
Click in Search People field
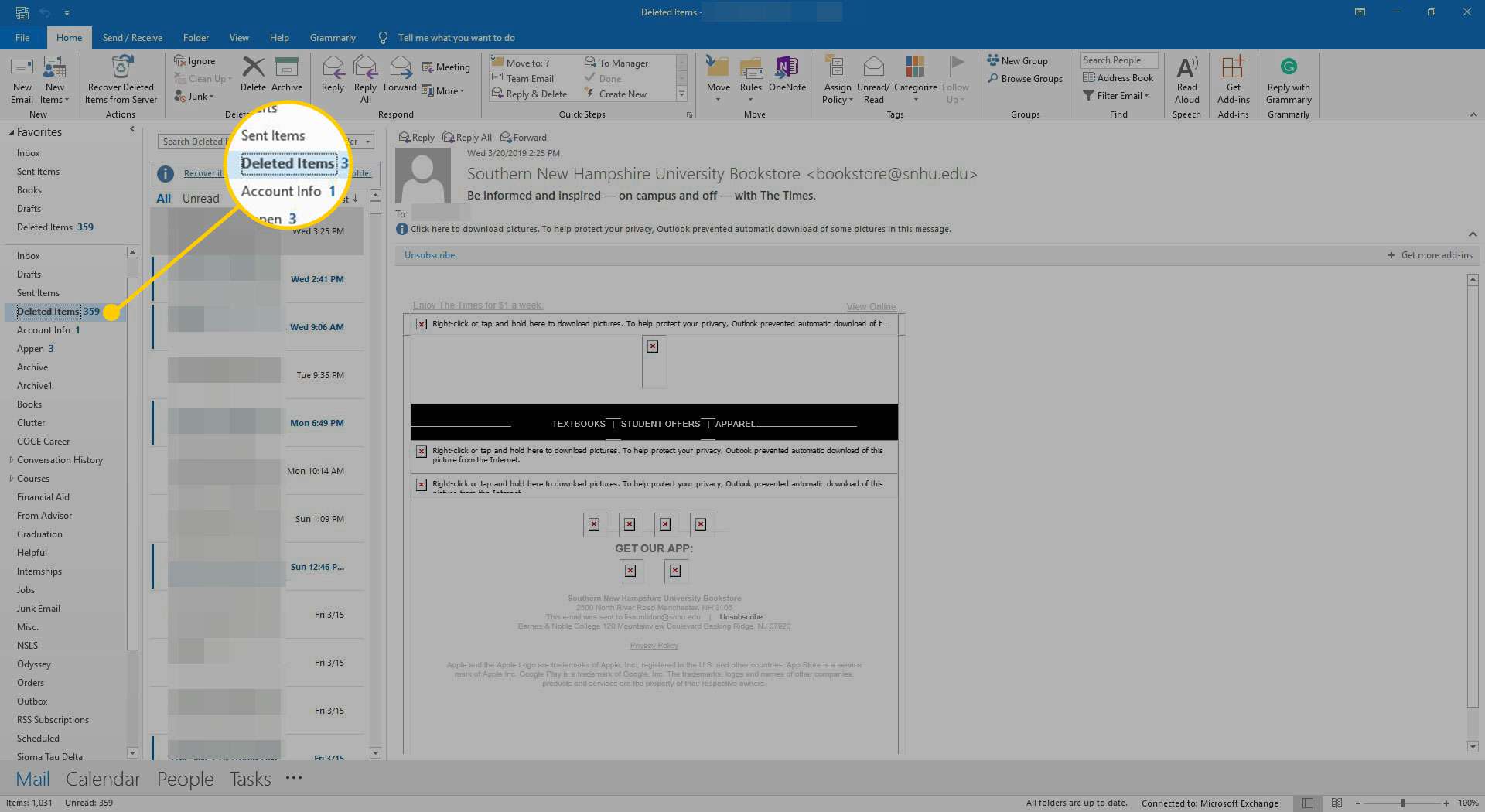click(x=1118, y=60)
